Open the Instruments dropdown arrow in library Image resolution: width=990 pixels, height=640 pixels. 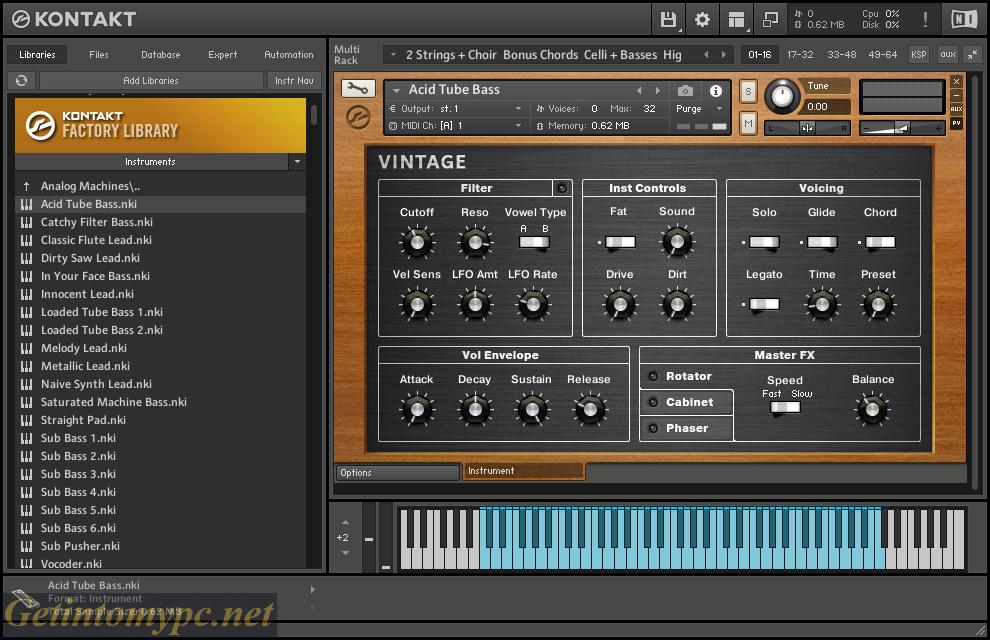click(297, 162)
